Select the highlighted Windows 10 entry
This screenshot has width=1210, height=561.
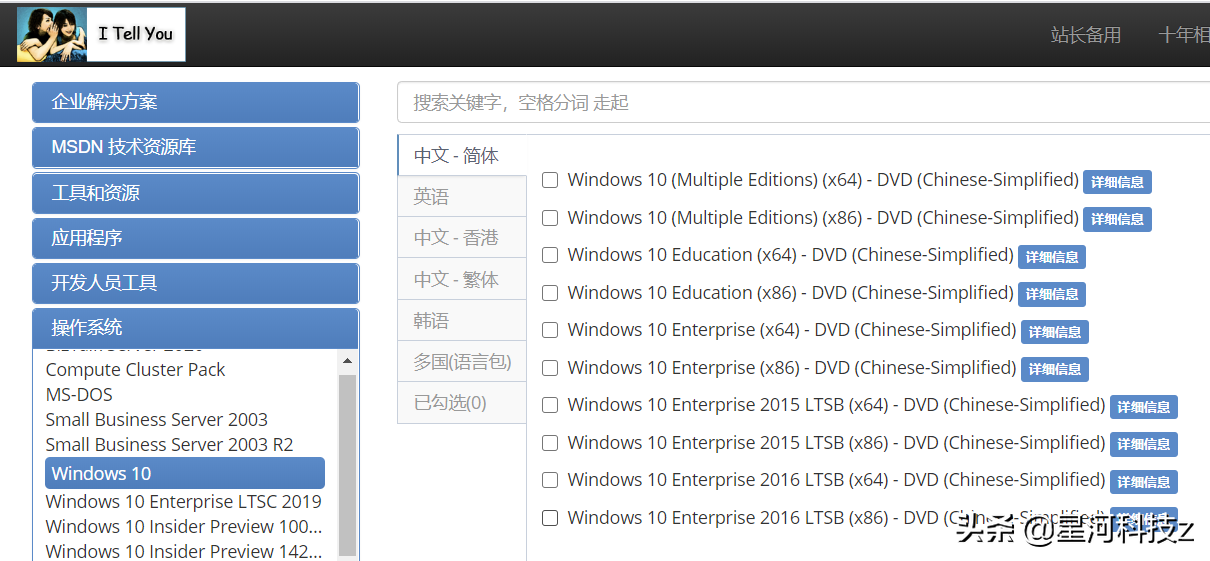pos(185,473)
